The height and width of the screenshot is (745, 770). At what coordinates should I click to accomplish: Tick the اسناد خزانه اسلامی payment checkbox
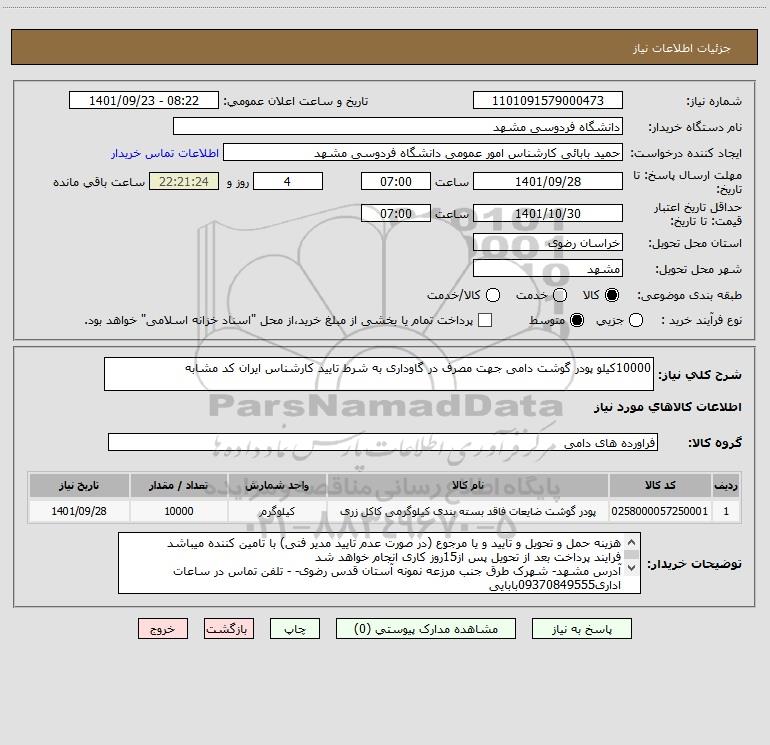pos(485,320)
